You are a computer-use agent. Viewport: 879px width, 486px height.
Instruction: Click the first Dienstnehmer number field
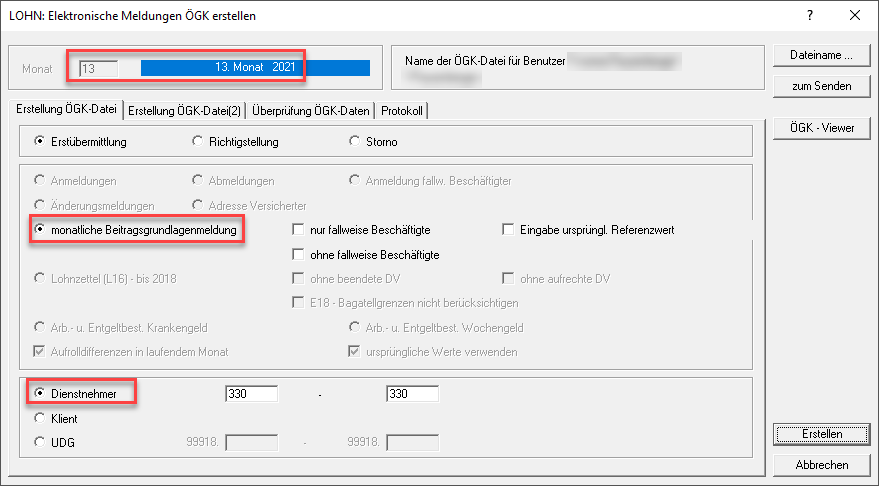coord(251,395)
